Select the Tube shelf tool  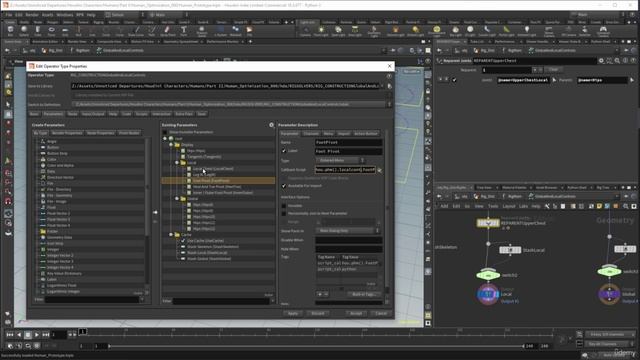pyautogui.click(x=38, y=31)
